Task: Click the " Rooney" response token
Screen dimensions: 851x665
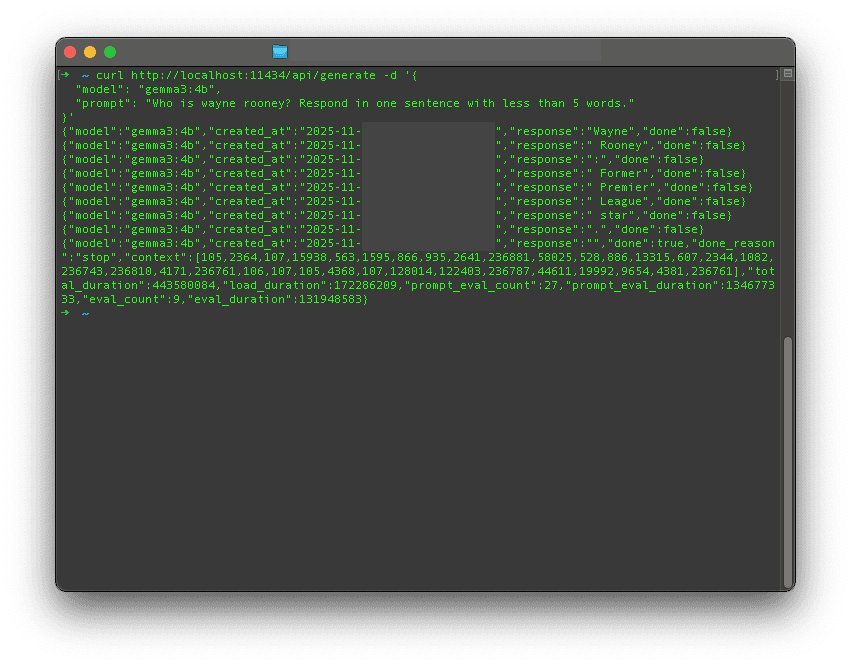Action: pos(617,145)
